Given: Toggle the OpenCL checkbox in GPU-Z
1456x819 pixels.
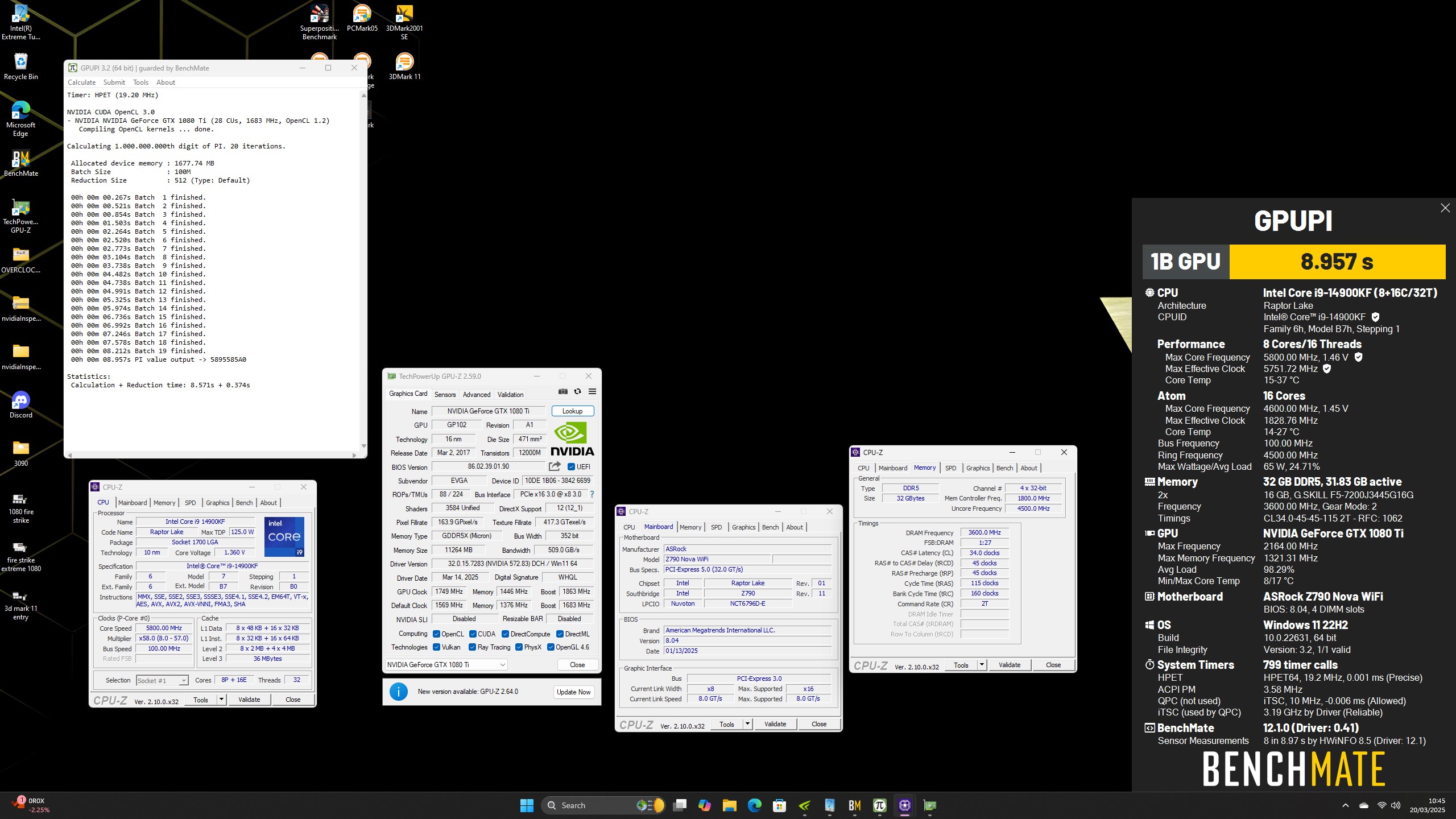Looking at the screenshot, I should [436, 634].
